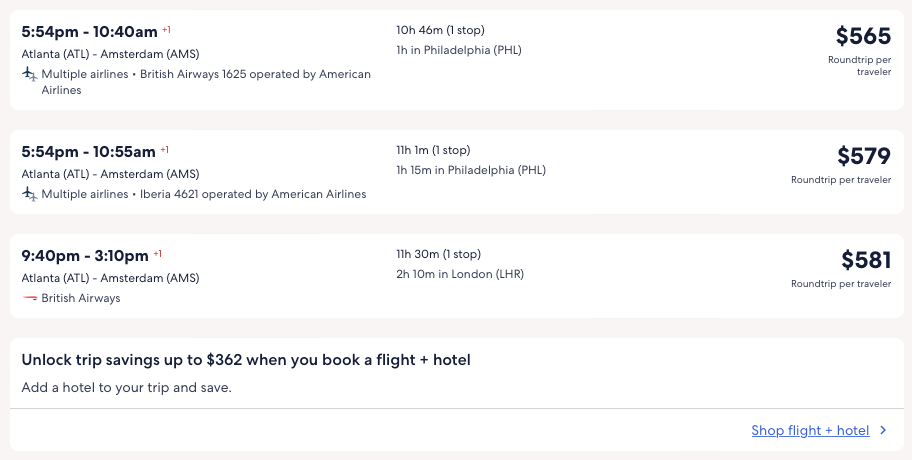
Task: Click the $579 roundtrip price
Action: tap(863, 157)
